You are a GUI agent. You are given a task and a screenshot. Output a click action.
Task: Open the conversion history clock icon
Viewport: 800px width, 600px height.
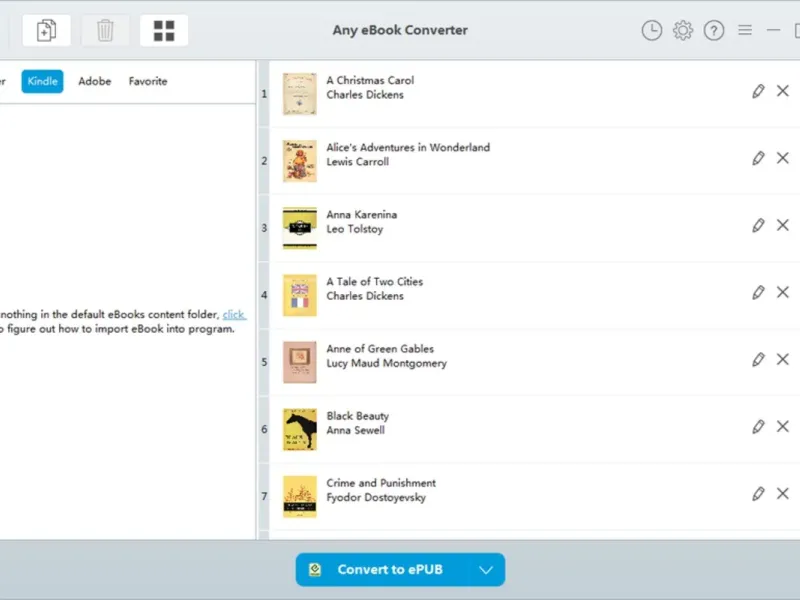pyautogui.click(x=651, y=31)
